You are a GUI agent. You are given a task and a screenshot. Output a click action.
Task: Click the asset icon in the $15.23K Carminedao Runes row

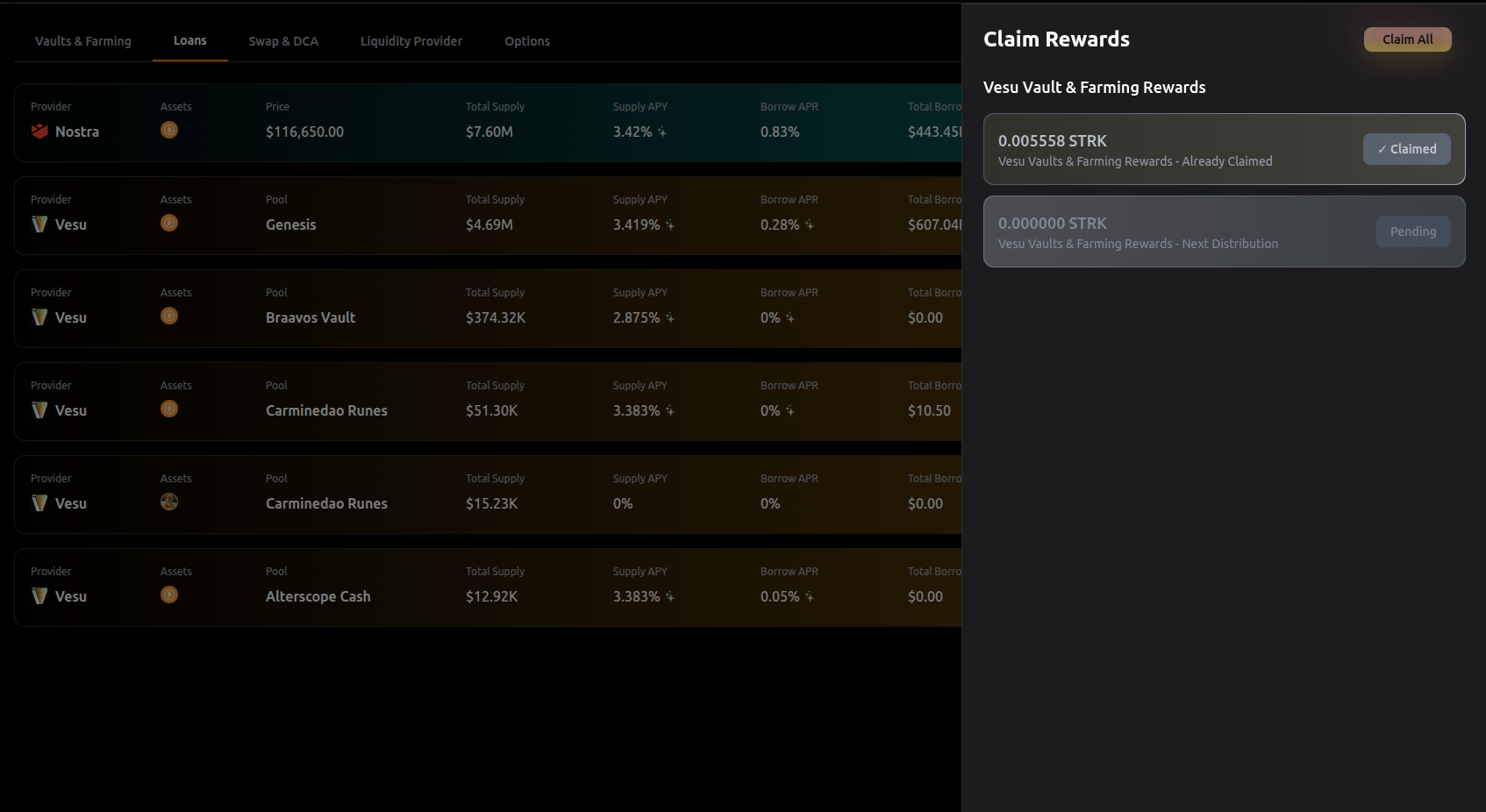169,502
